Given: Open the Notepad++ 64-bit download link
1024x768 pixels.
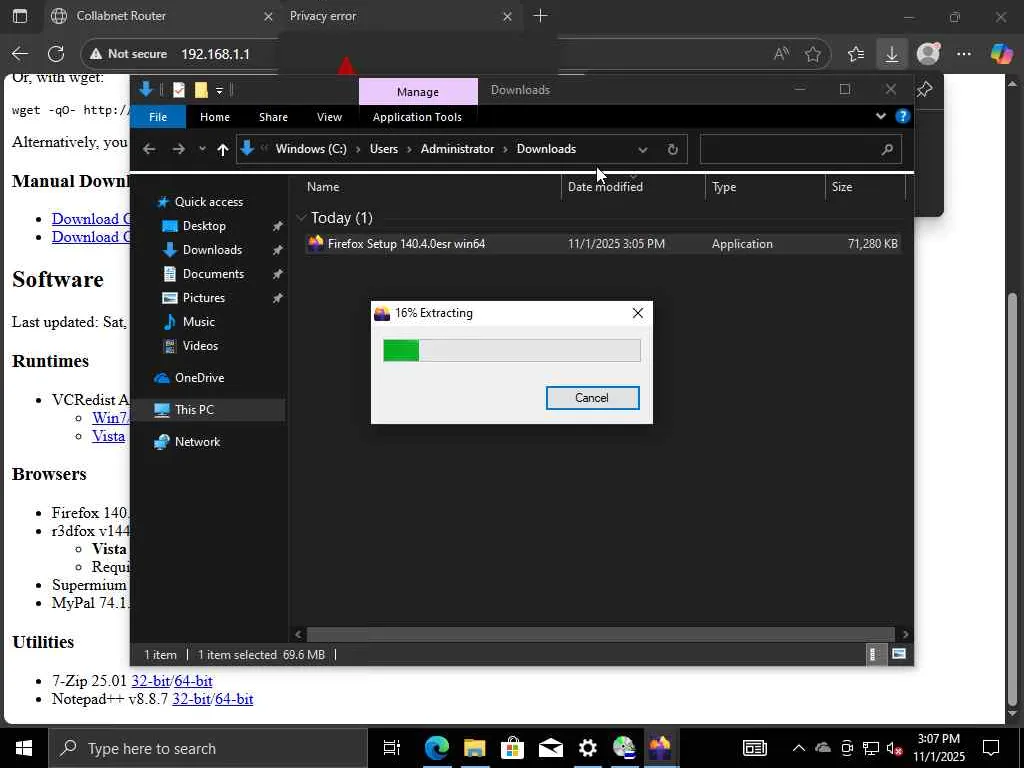Looking at the screenshot, I should click(234, 699).
